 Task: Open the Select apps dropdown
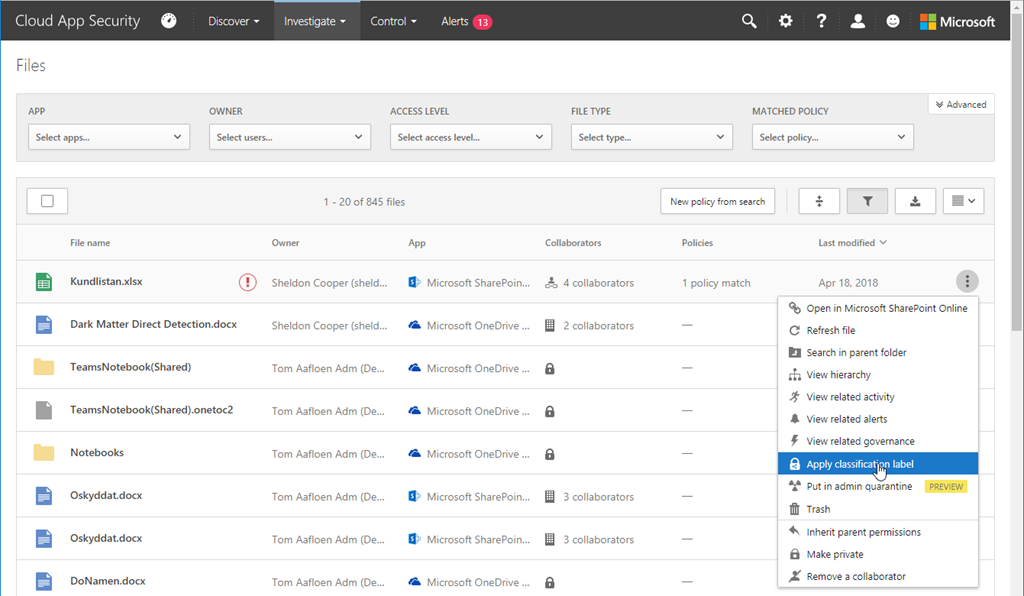coord(109,137)
